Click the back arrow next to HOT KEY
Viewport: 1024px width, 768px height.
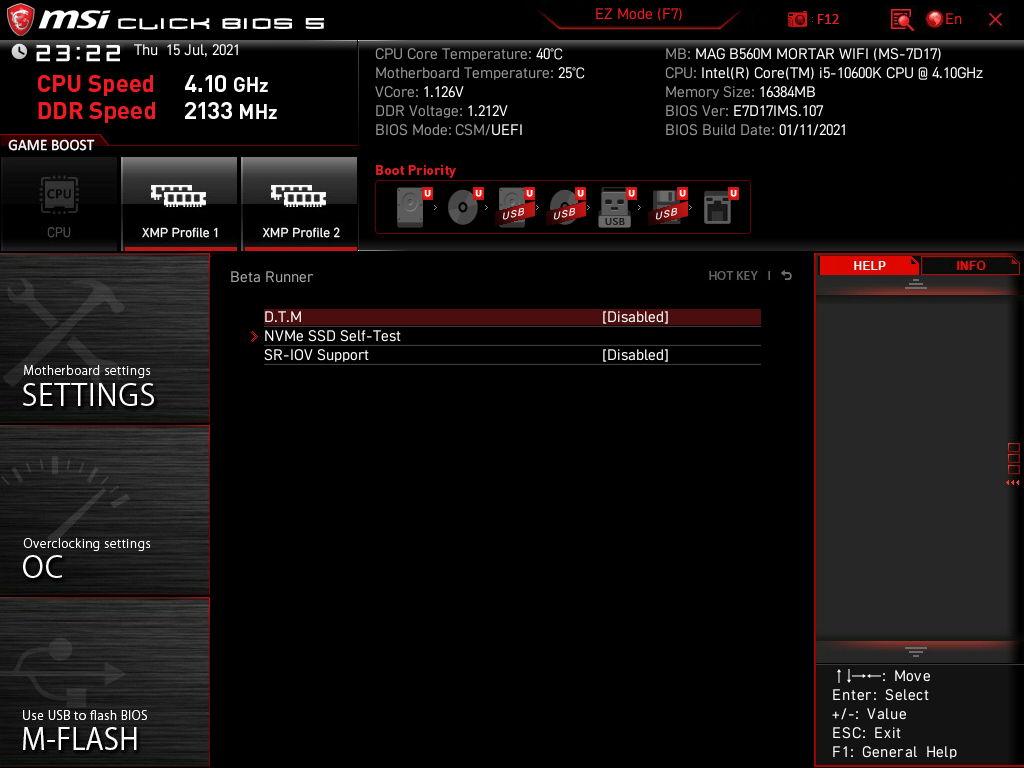pyautogui.click(x=787, y=276)
